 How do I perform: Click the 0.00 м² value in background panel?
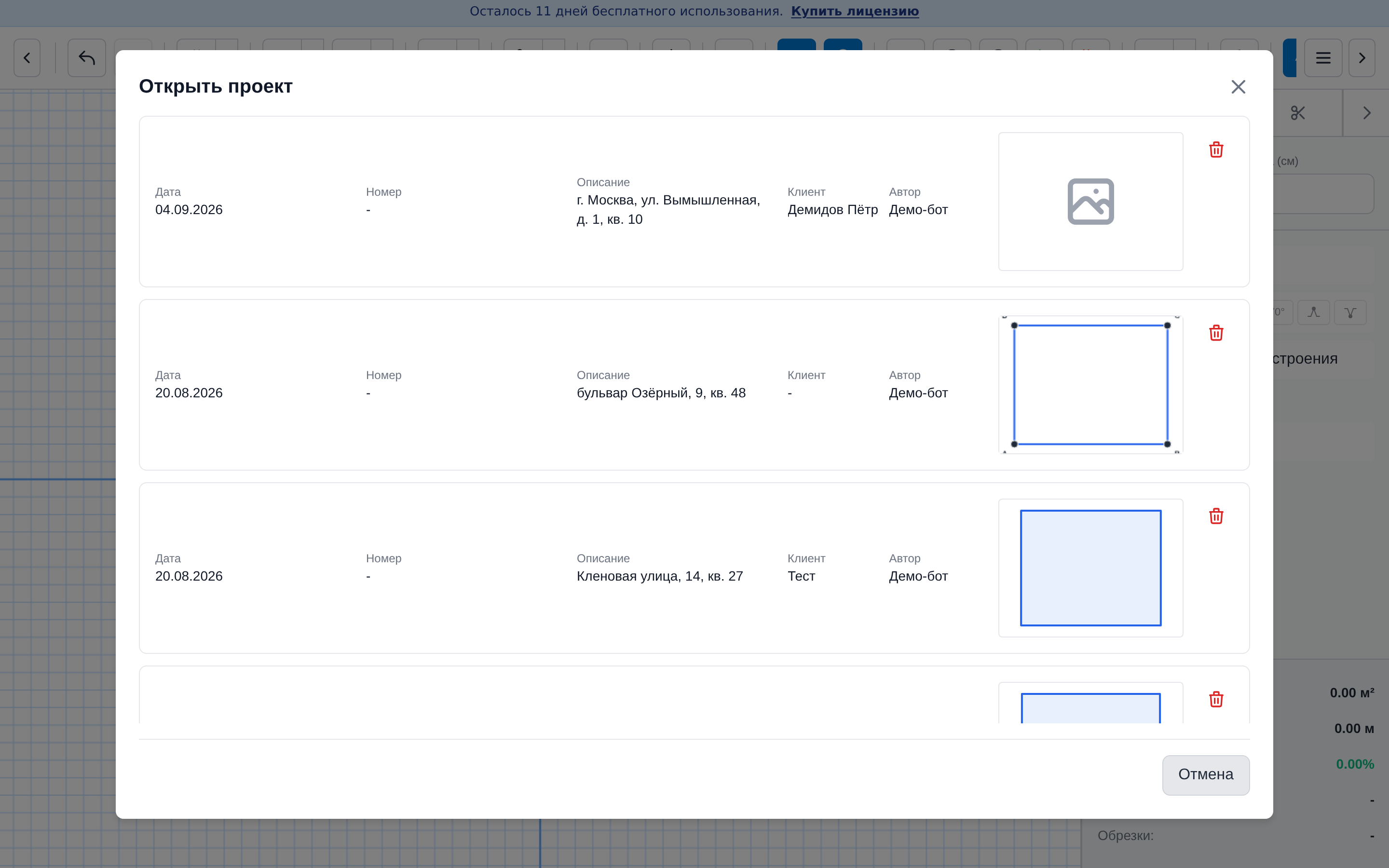(1352, 693)
